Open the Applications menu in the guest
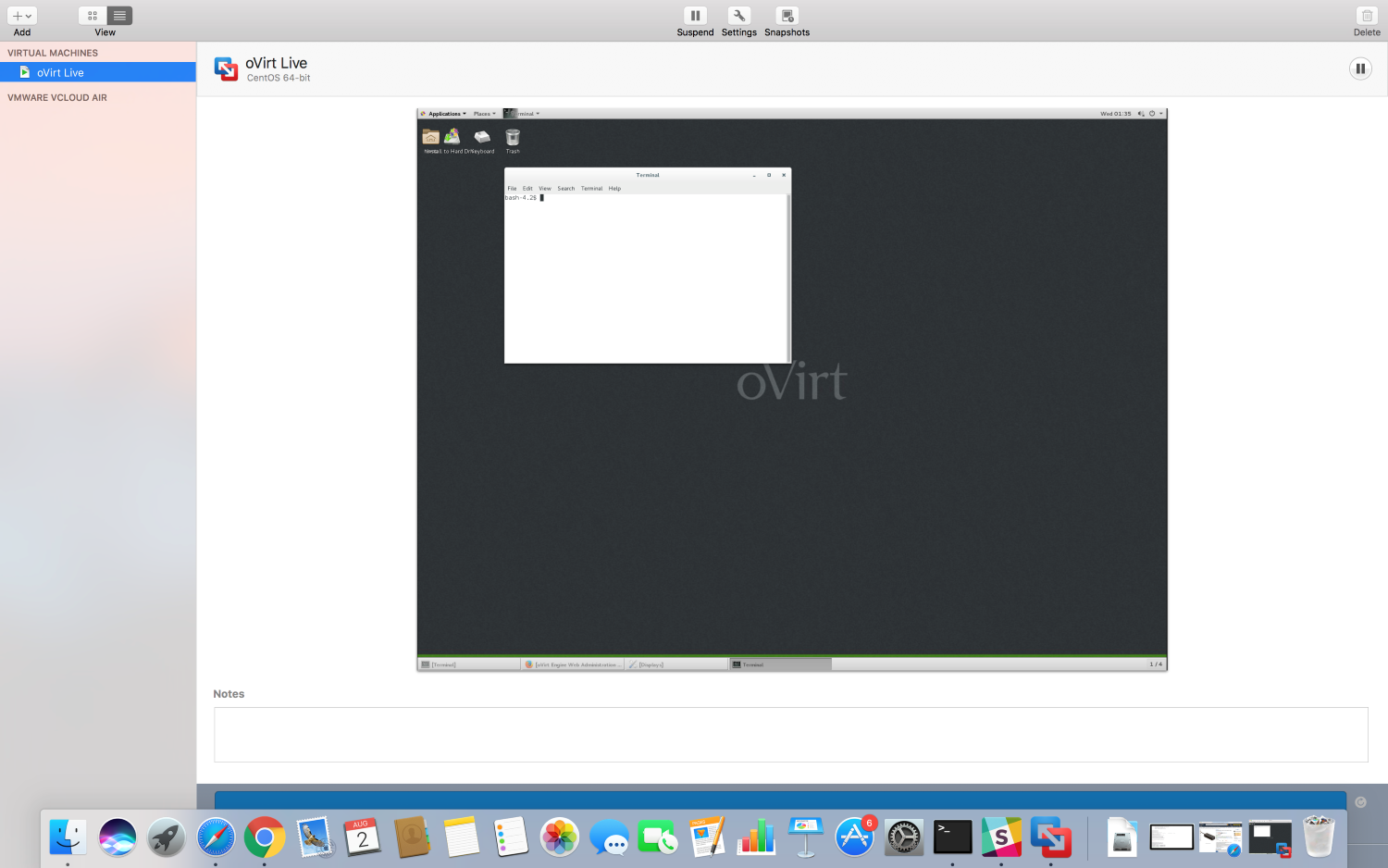Screen dimensions: 1388x868 click(x=444, y=114)
